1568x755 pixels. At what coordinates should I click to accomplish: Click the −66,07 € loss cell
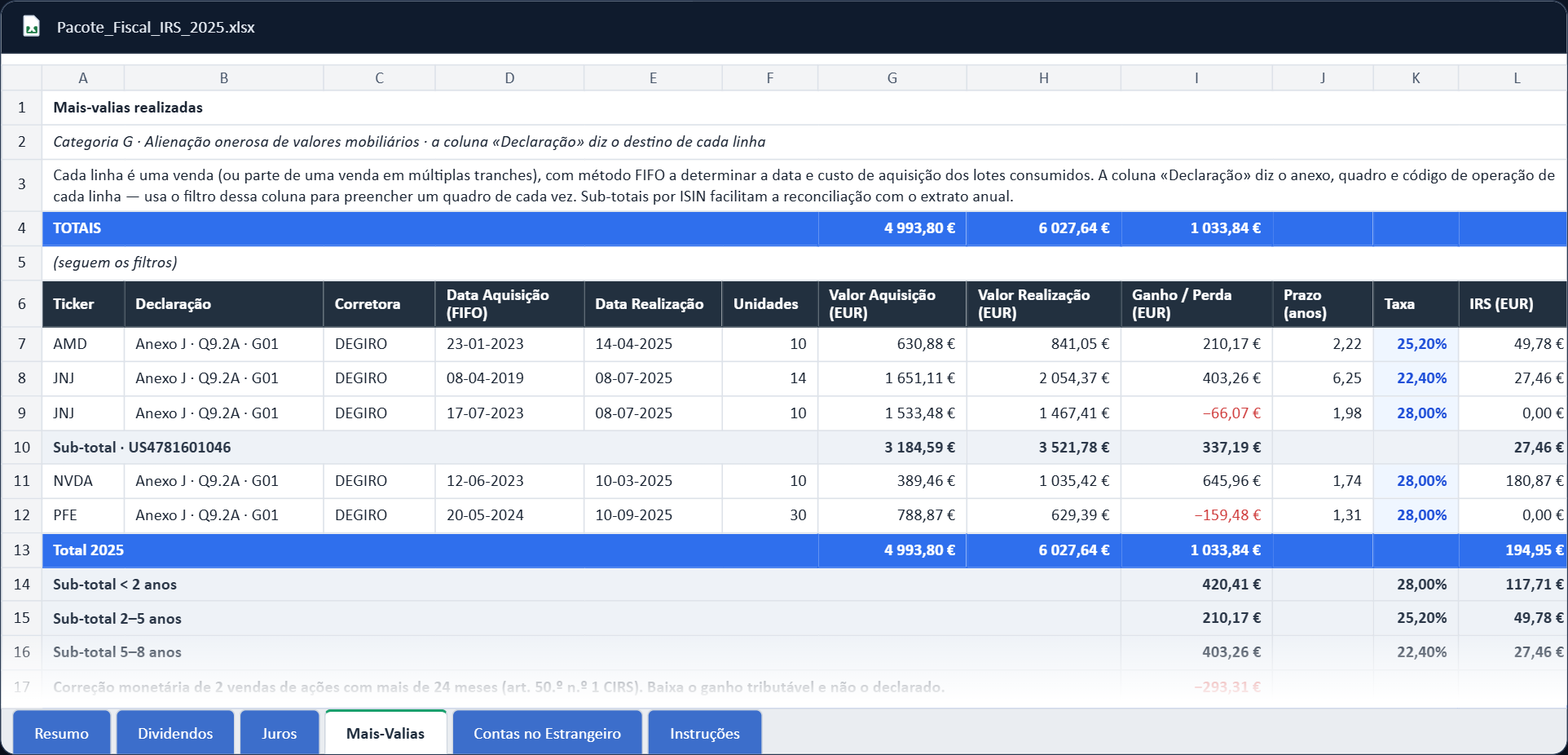[x=1196, y=413]
